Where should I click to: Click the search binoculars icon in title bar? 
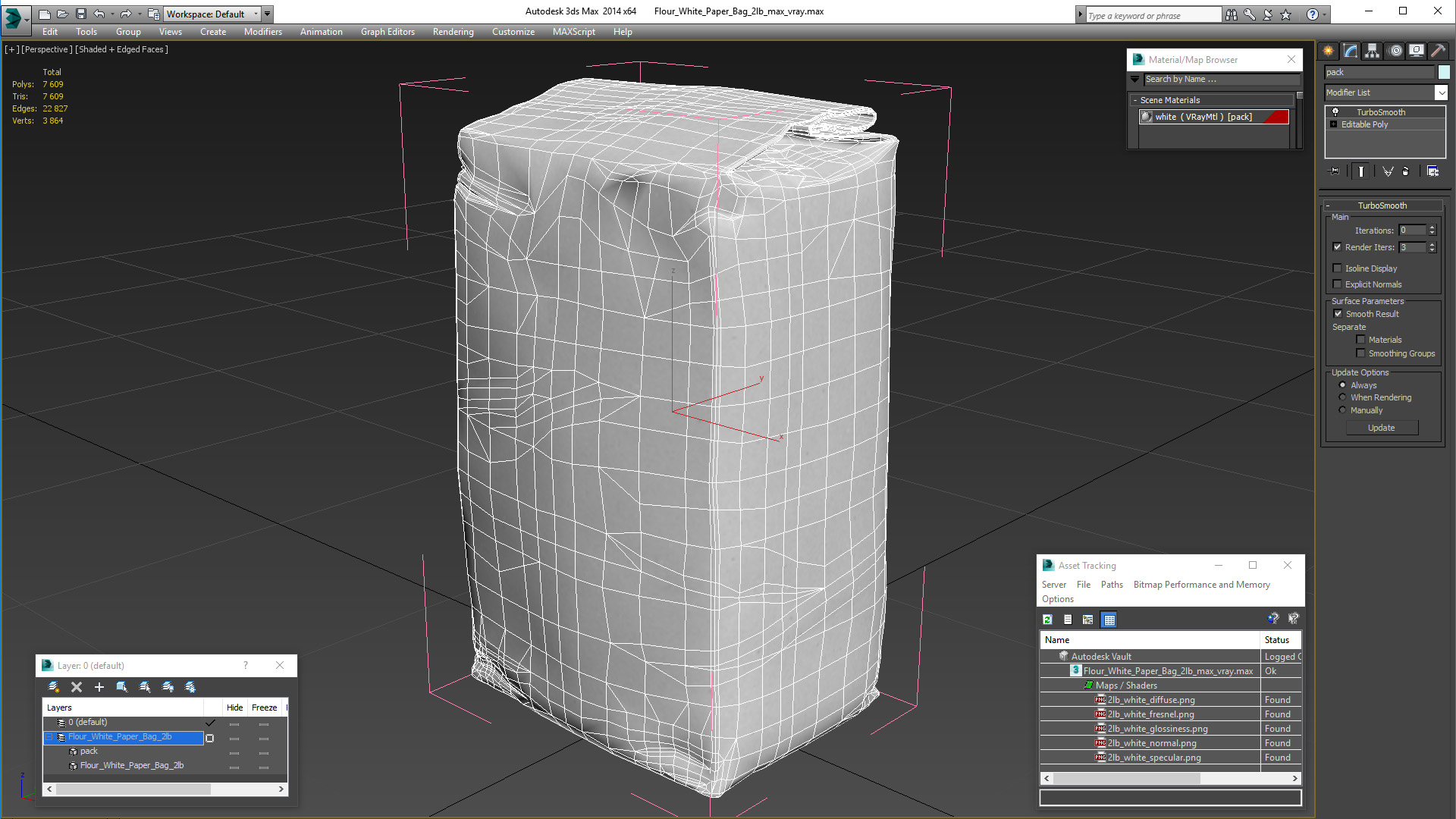click(x=1232, y=14)
